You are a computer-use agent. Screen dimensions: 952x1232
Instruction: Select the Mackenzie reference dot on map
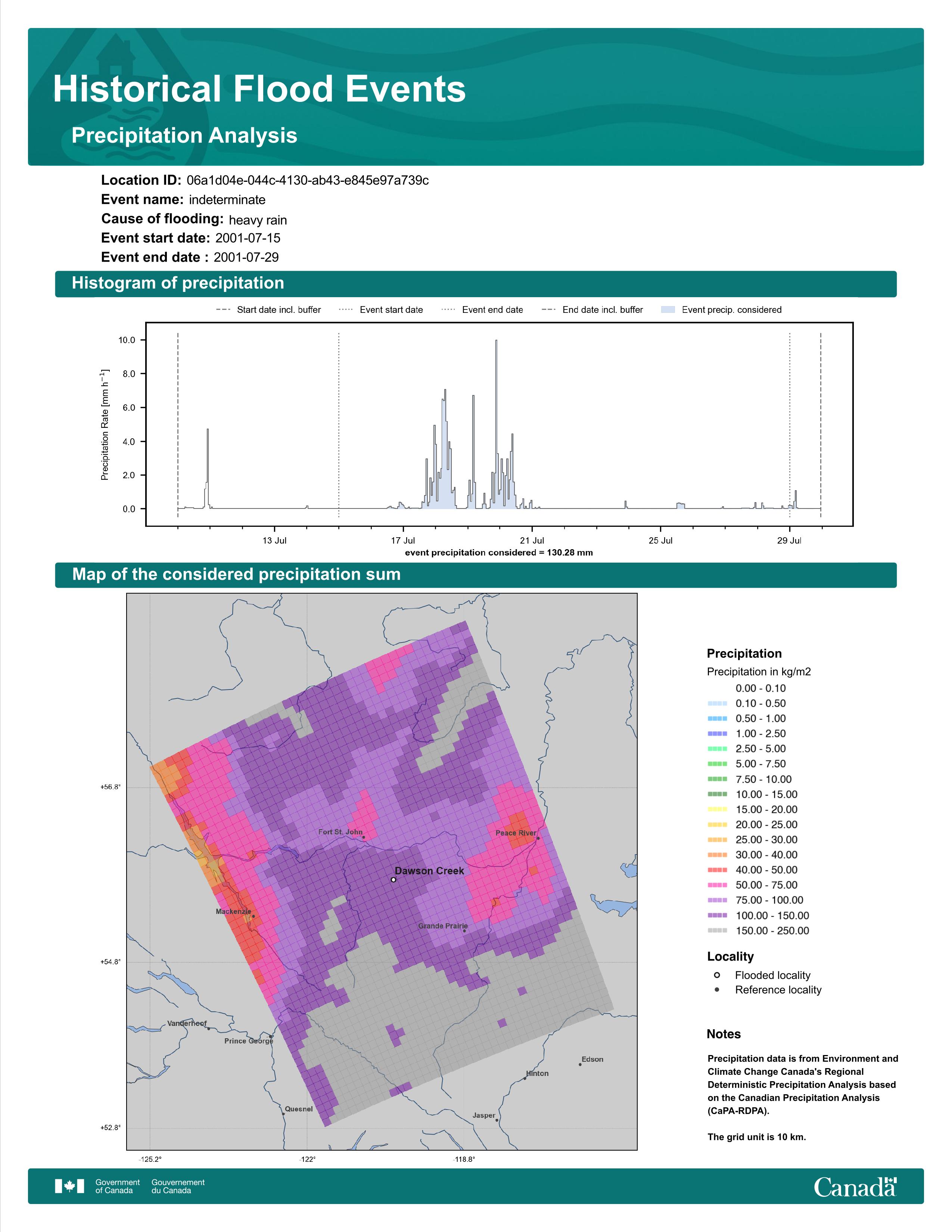253,916
